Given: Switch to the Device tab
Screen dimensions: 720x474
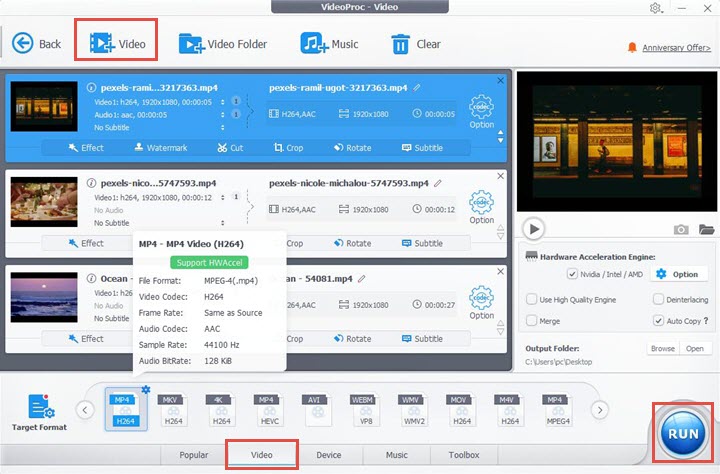Looking at the screenshot, I should click(329, 455).
